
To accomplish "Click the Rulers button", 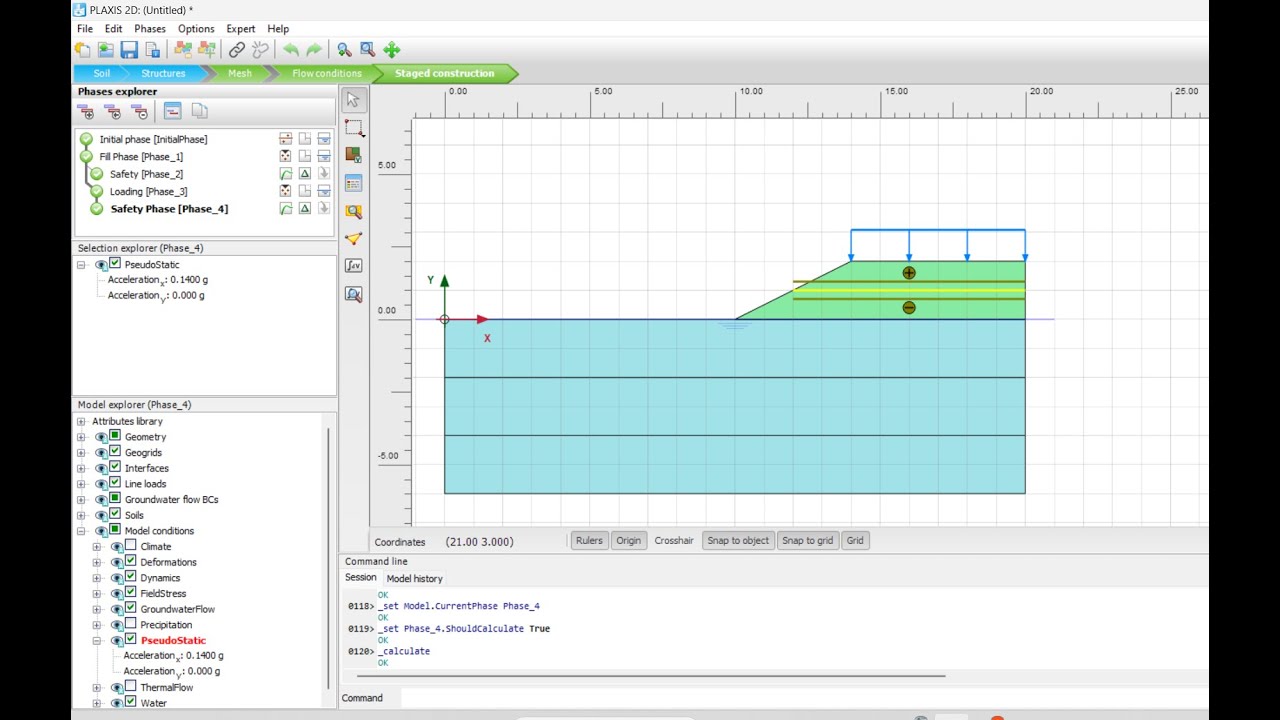I will tap(589, 541).
